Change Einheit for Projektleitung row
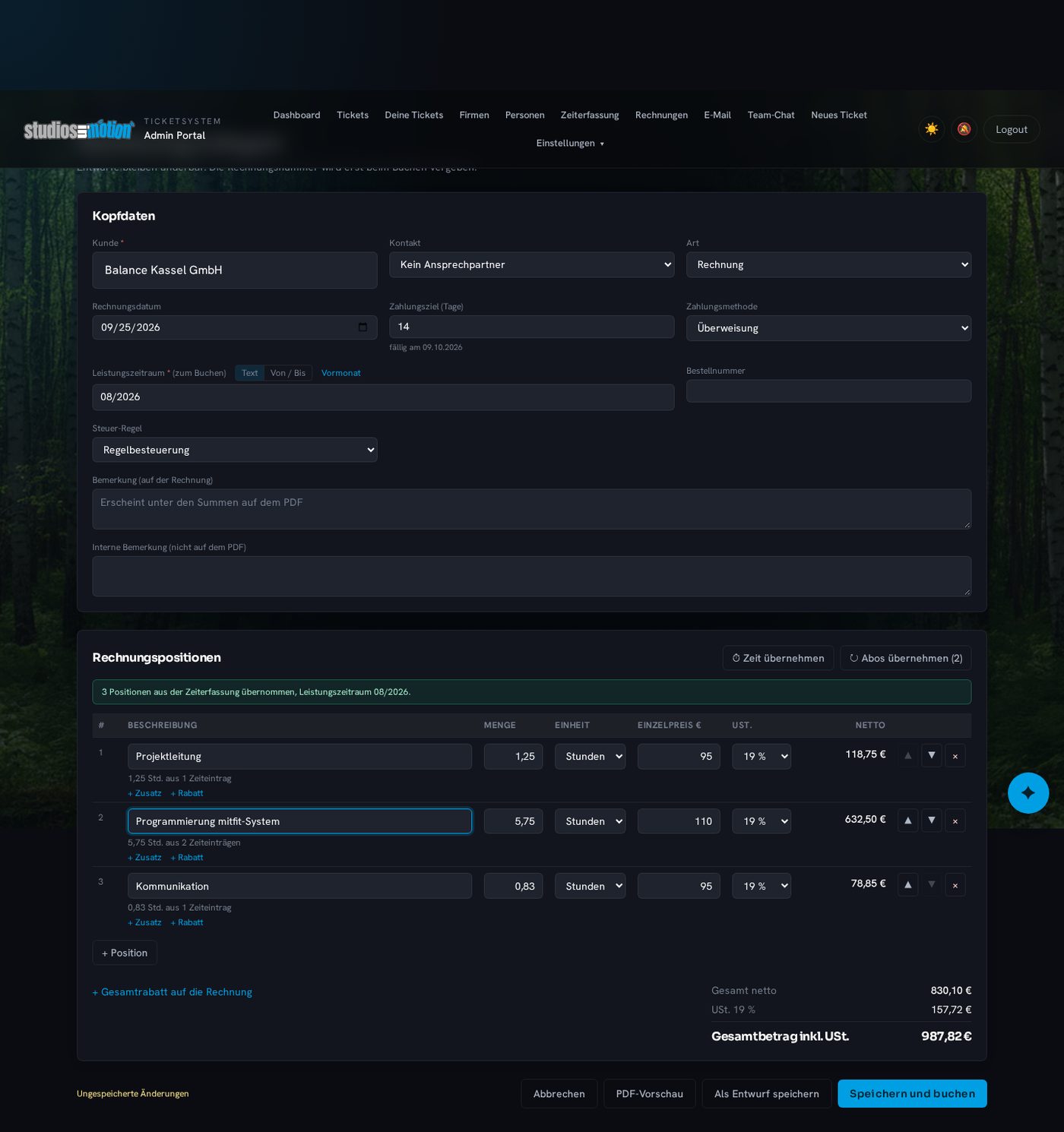The height and width of the screenshot is (1132, 1064). coord(590,757)
